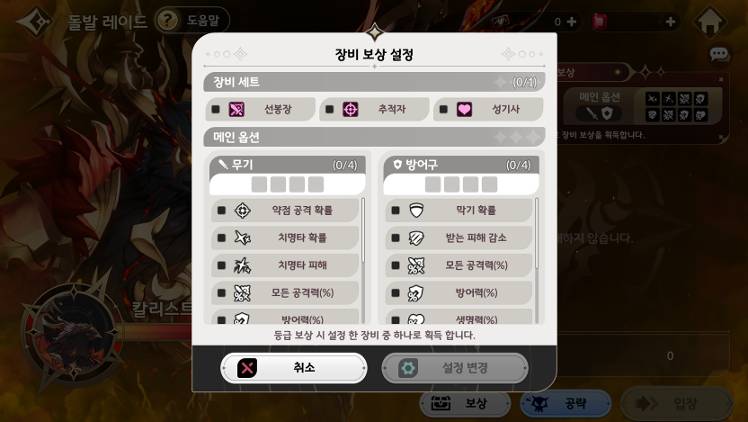Image resolution: width=748 pixels, height=422 pixels.
Task: Check the 치명타 확률 weapon option
Action: (221, 237)
